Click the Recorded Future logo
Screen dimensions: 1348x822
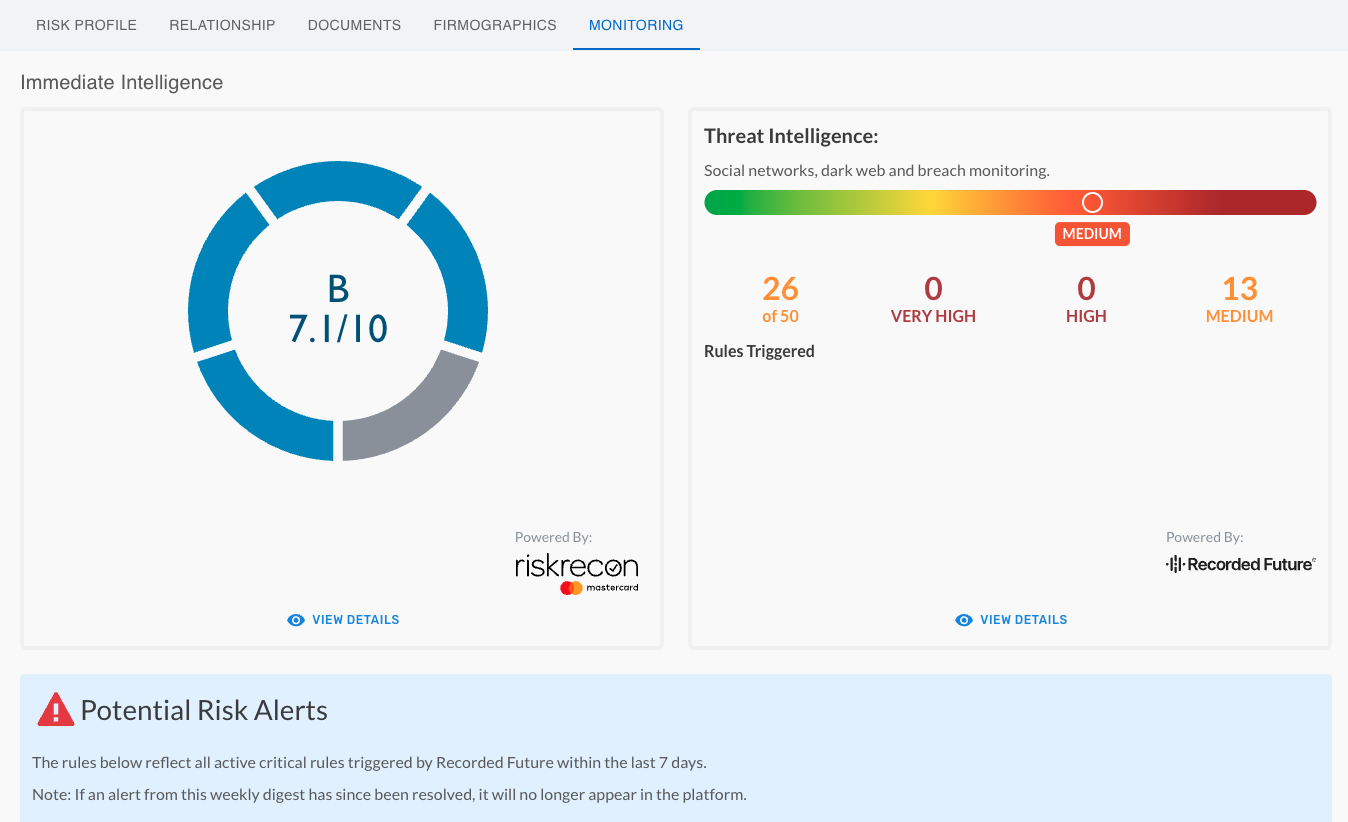pos(1240,563)
